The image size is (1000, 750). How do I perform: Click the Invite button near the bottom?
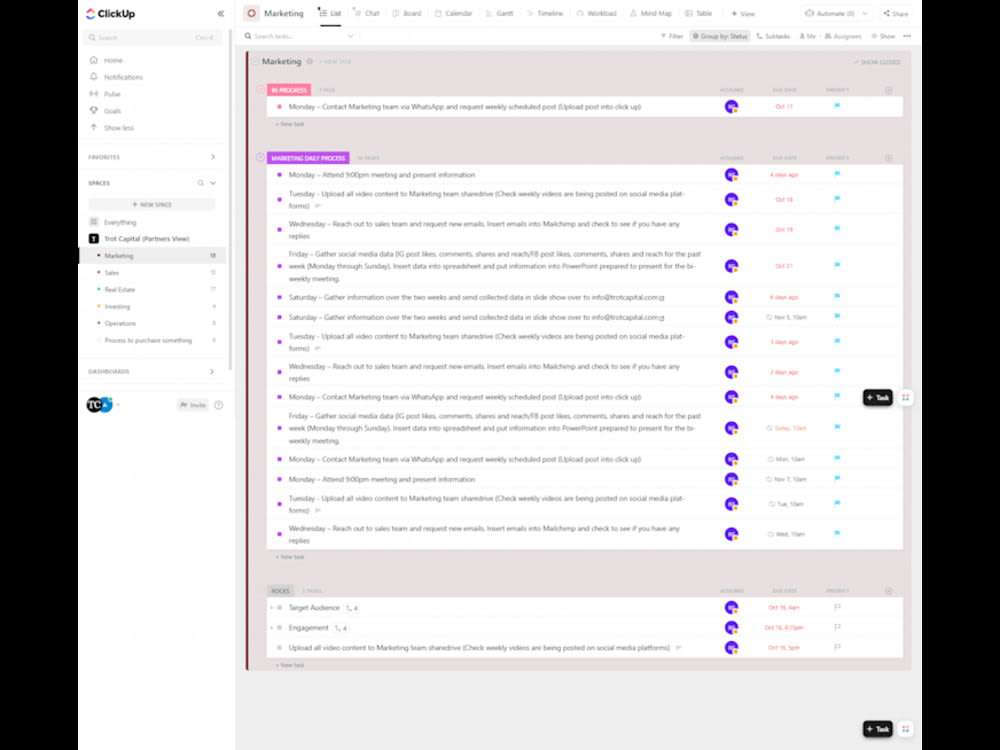click(x=196, y=404)
